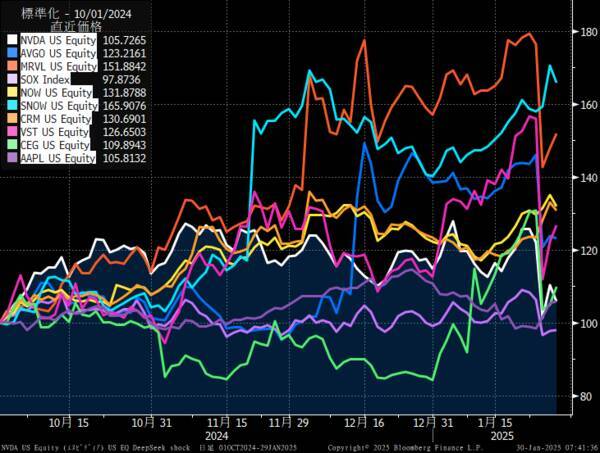The height and width of the screenshot is (453, 600).
Task: Click the '11月 15' x-axis date label
Action: coord(227,423)
